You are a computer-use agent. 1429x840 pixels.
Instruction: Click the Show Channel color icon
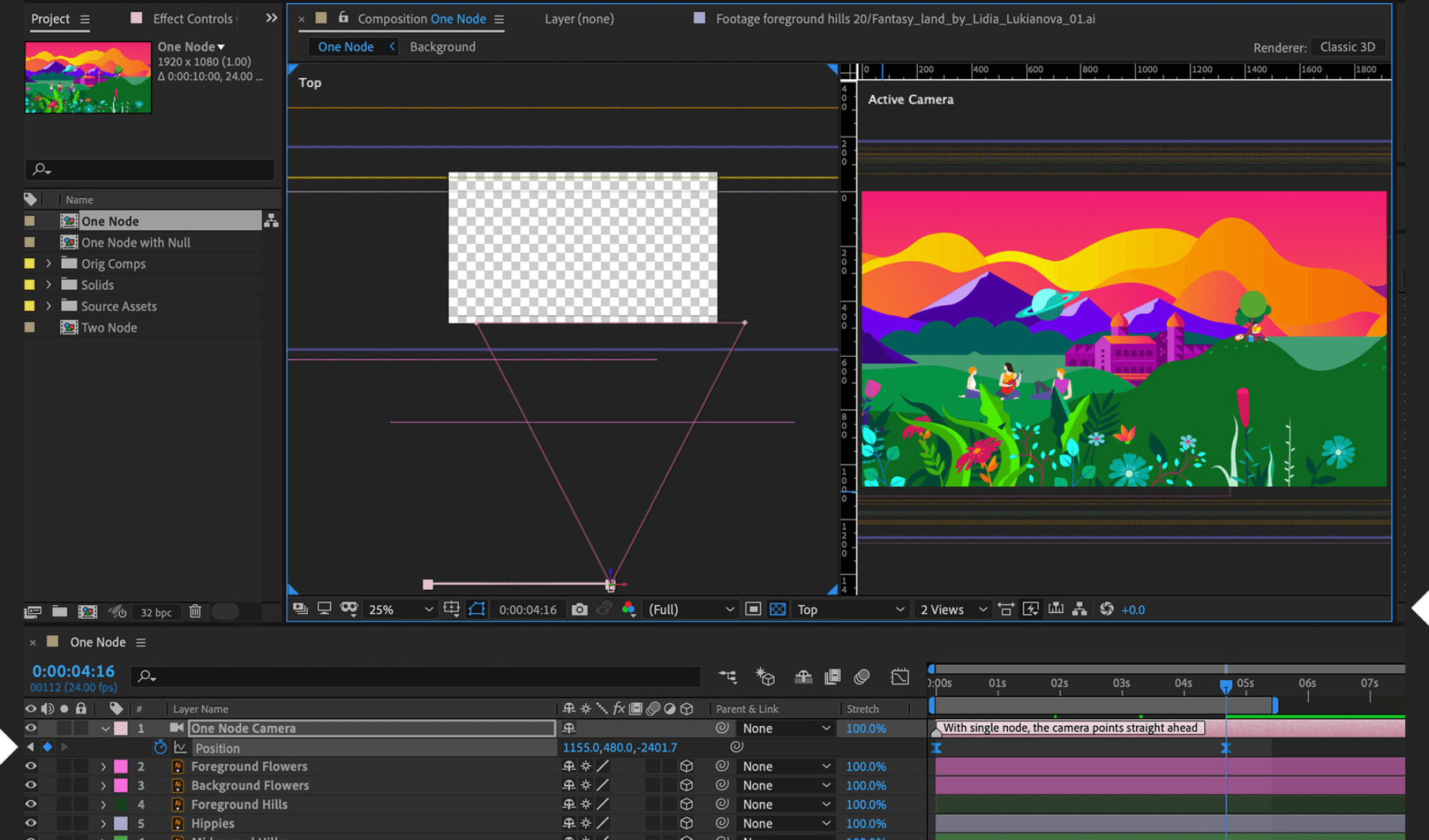[x=629, y=610]
